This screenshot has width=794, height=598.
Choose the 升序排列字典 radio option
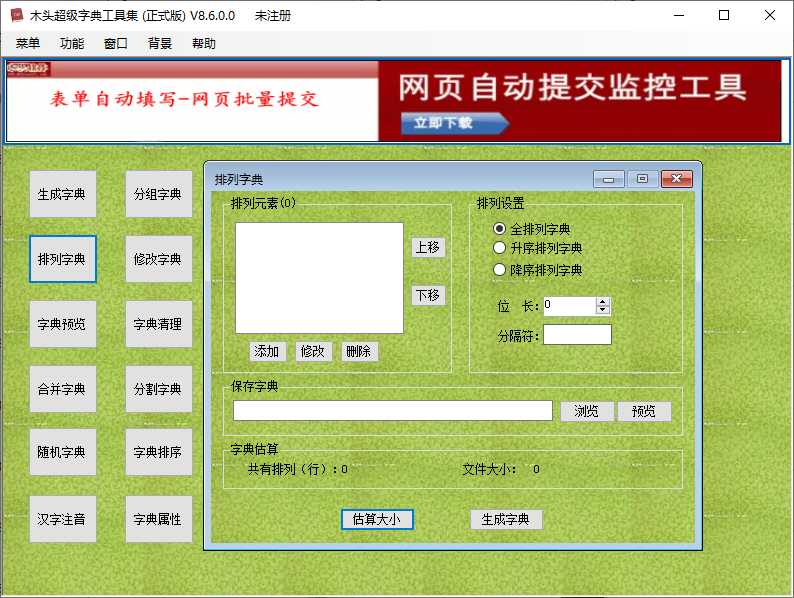500,248
